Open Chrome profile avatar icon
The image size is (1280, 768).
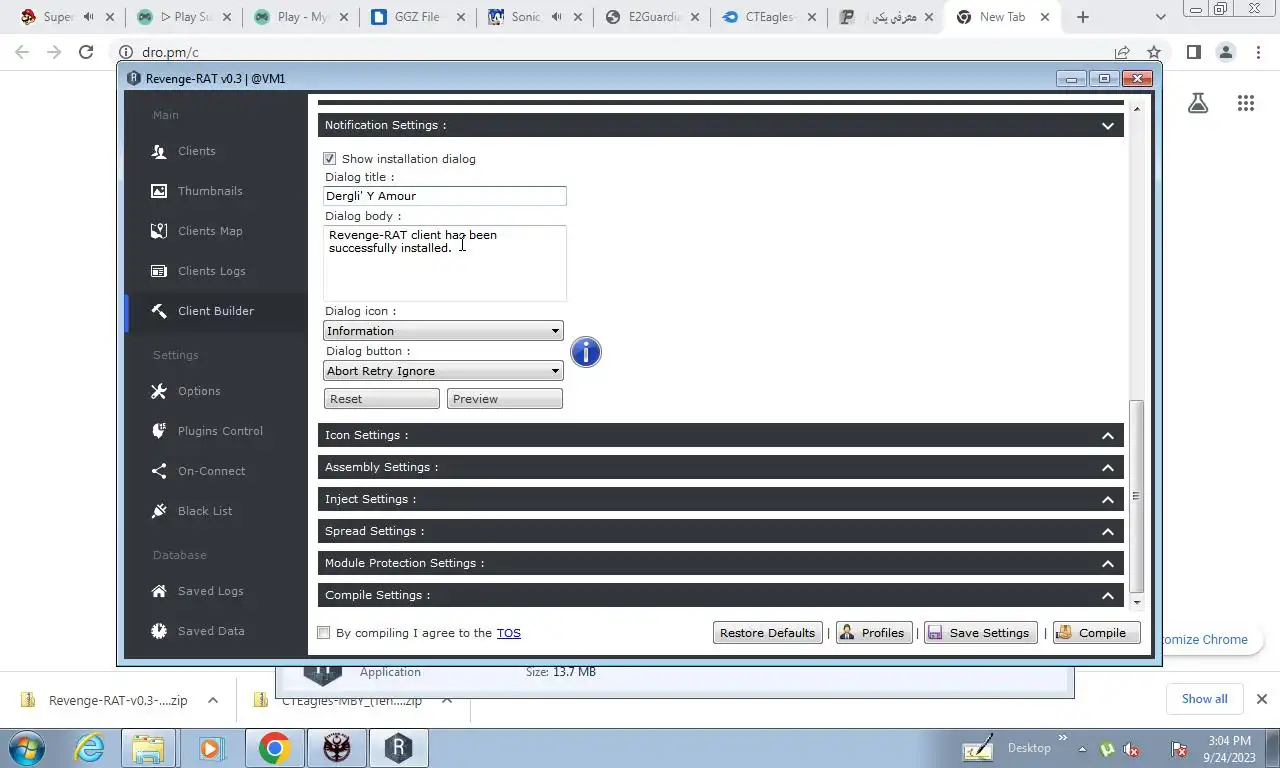1226,52
